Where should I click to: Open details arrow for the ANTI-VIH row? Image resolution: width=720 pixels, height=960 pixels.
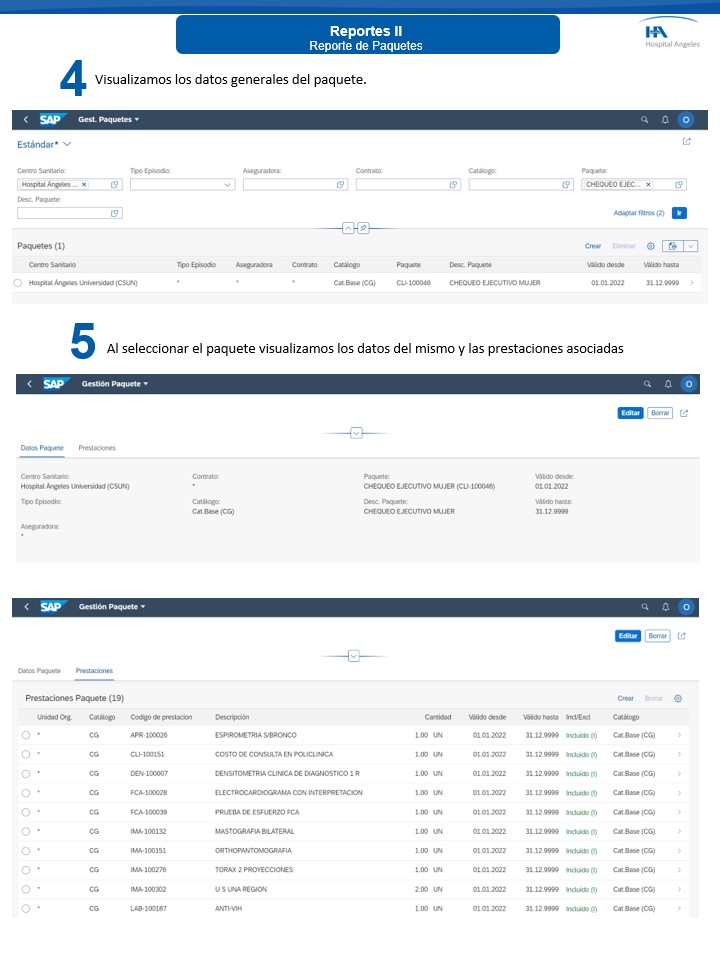click(680, 908)
